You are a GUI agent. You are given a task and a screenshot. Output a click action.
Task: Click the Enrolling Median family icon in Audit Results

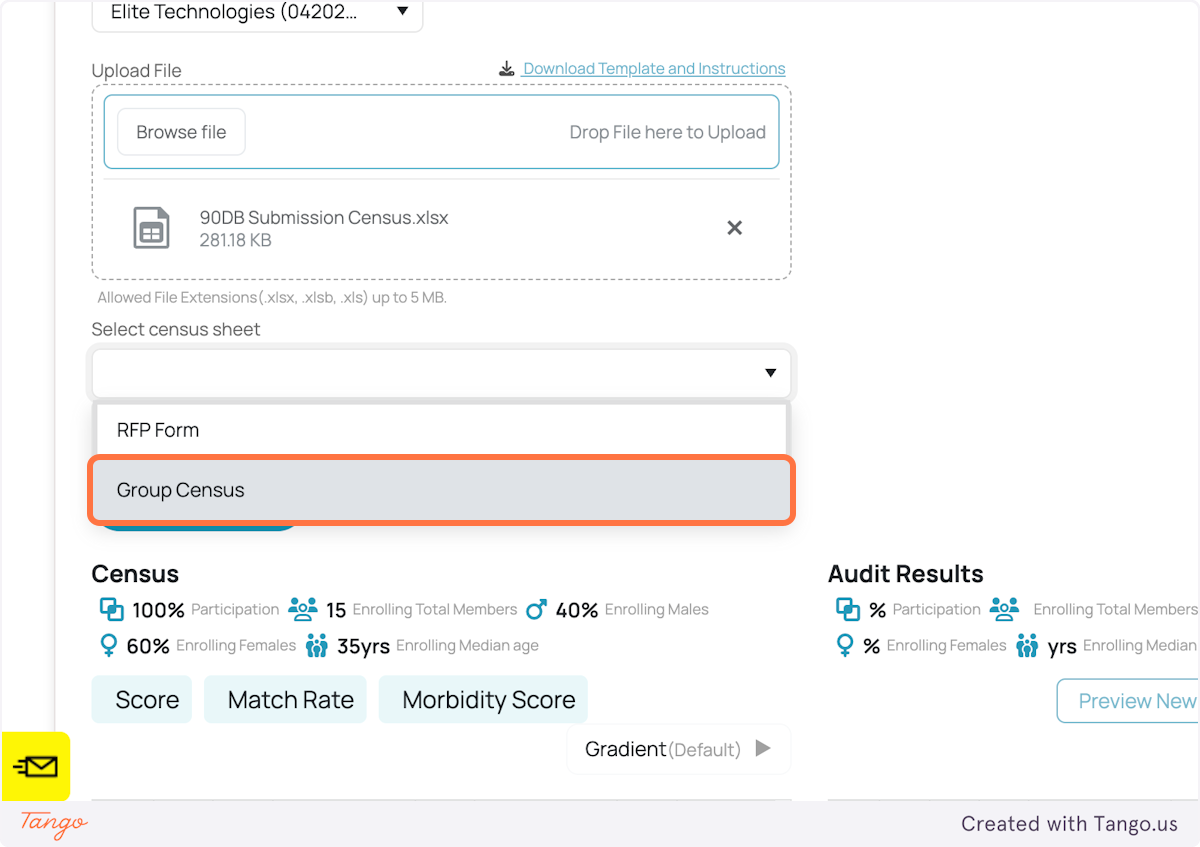click(1026, 645)
